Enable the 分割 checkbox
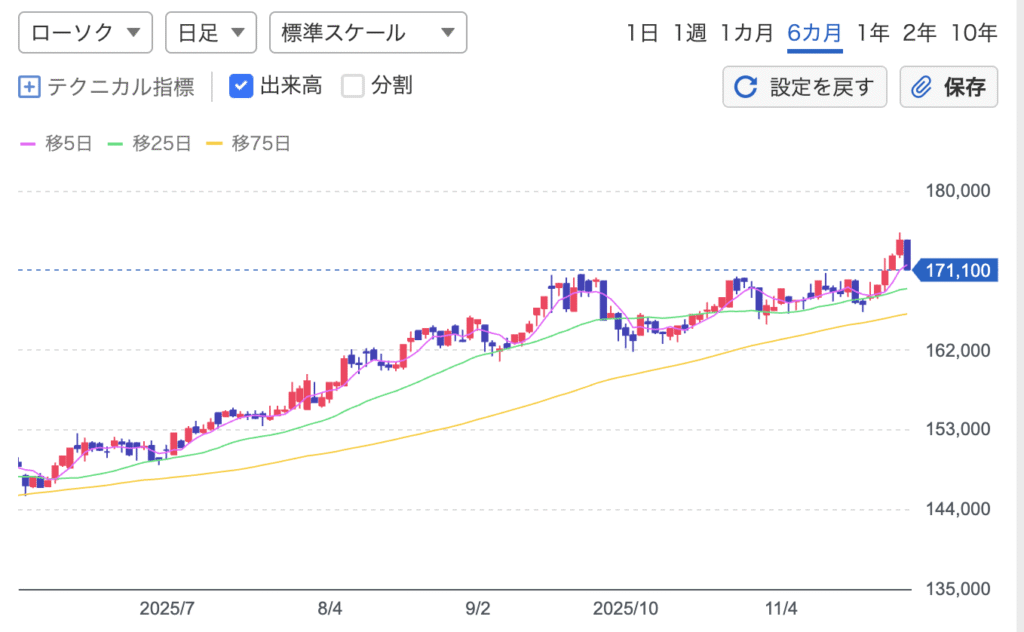 (x=353, y=86)
